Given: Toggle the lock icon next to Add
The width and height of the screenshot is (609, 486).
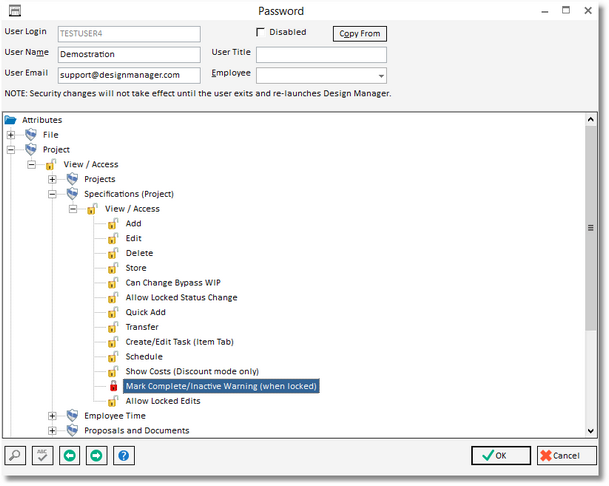Looking at the screenshot, I should 113,223.
